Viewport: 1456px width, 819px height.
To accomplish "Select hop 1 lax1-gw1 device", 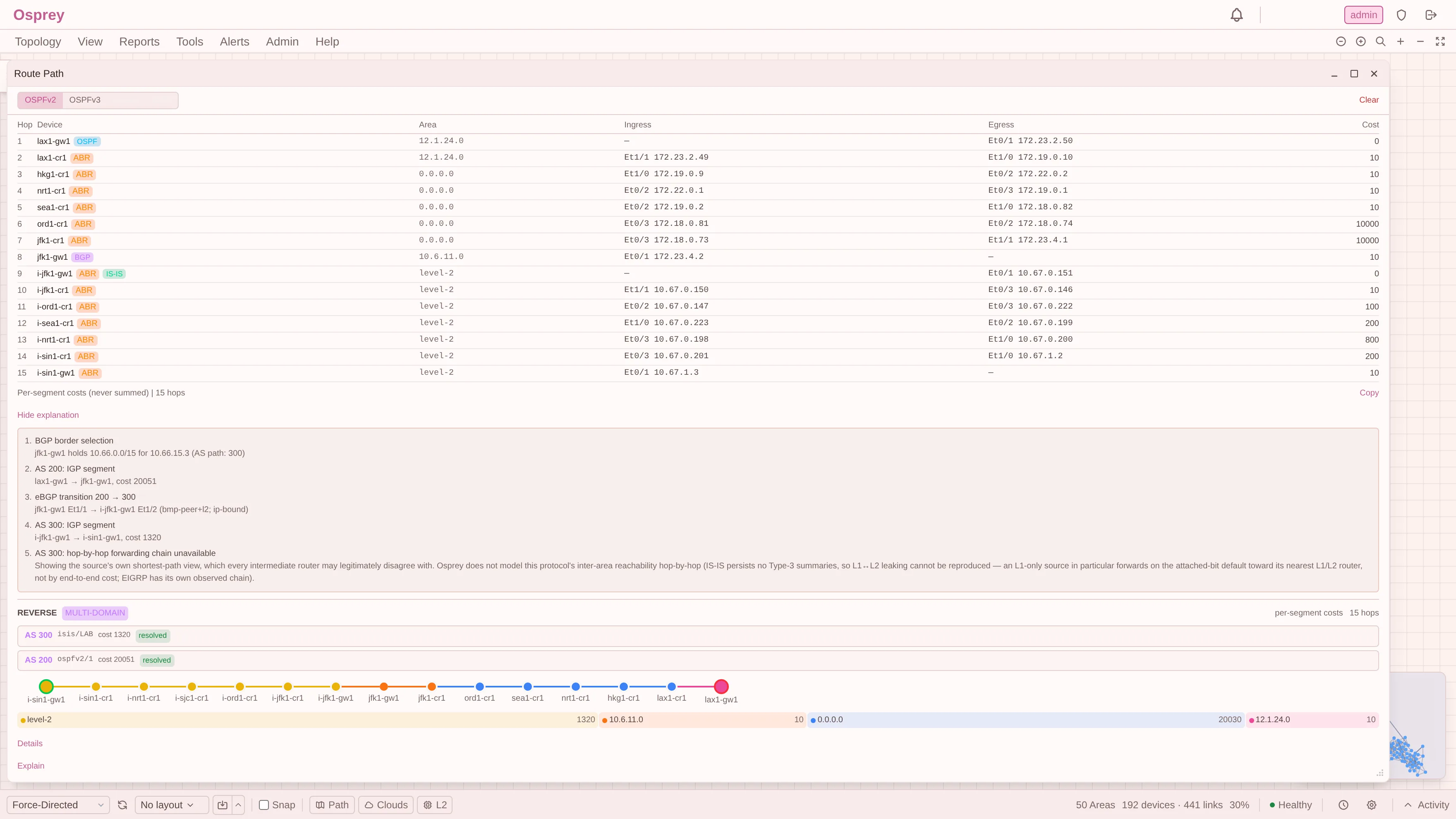I will (x=54, y=141).
